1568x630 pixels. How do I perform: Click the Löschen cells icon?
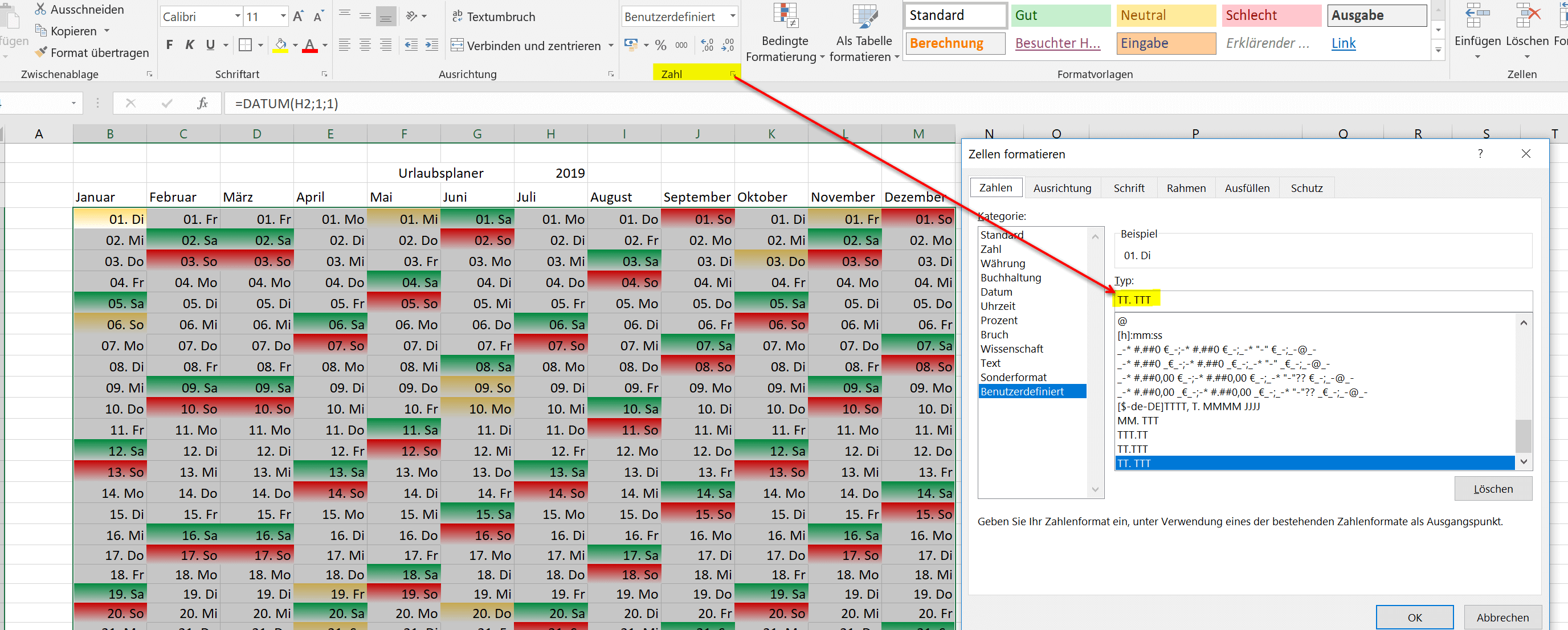(x=1527, y=15)
